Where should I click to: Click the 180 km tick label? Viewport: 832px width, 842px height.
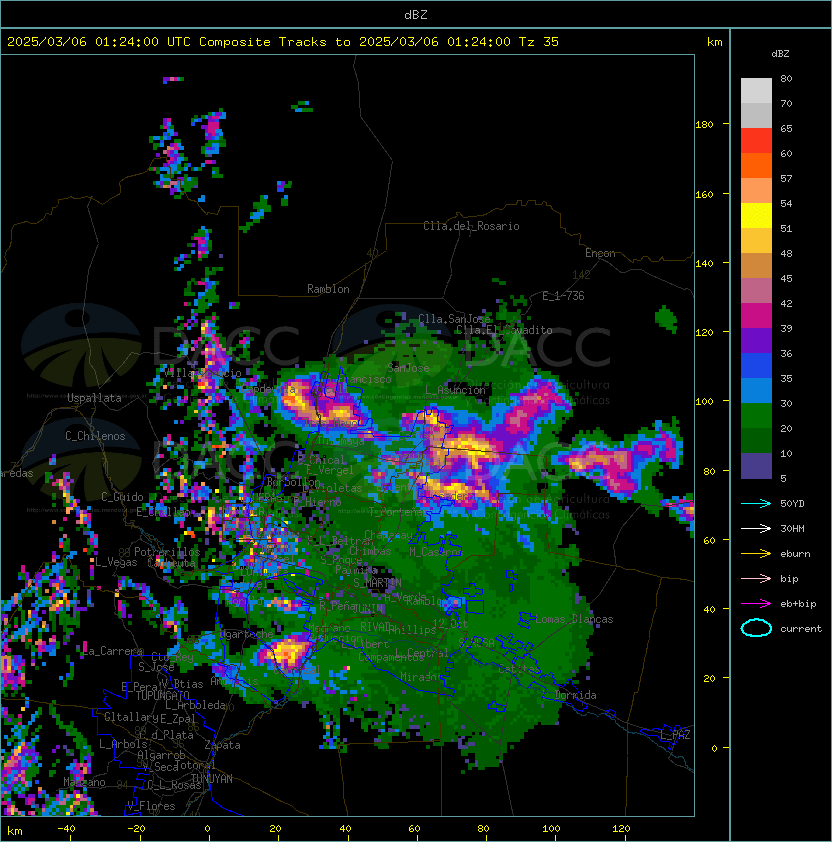704,125
